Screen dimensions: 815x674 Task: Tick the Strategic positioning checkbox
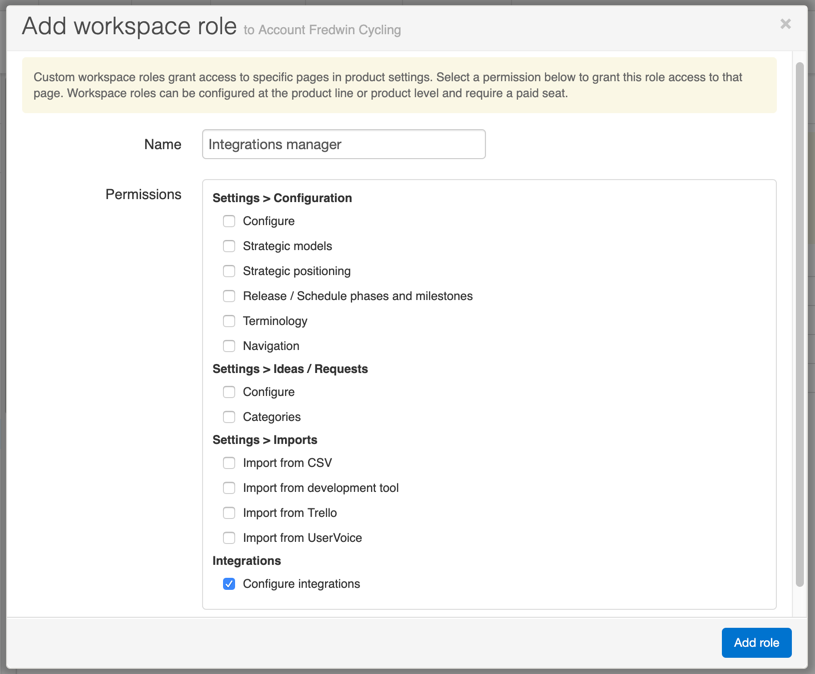coord(229,271)
